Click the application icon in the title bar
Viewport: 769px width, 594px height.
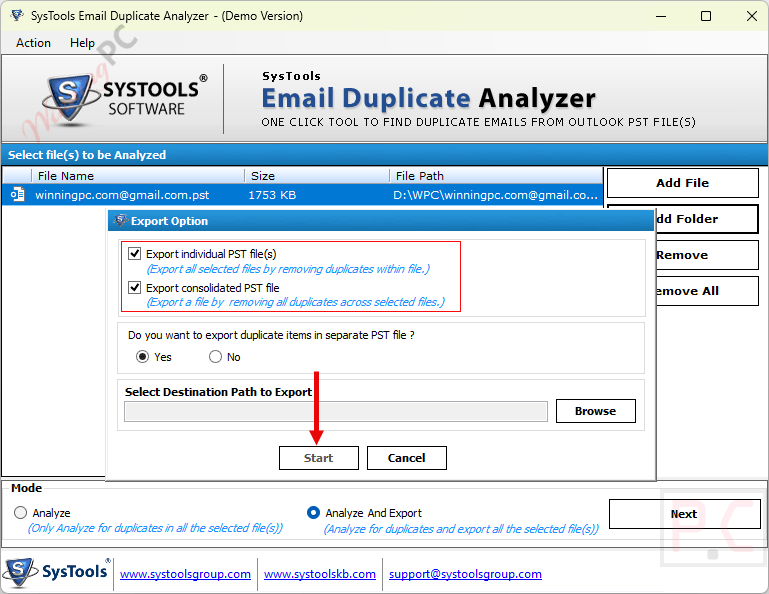(x=17, y=15)
